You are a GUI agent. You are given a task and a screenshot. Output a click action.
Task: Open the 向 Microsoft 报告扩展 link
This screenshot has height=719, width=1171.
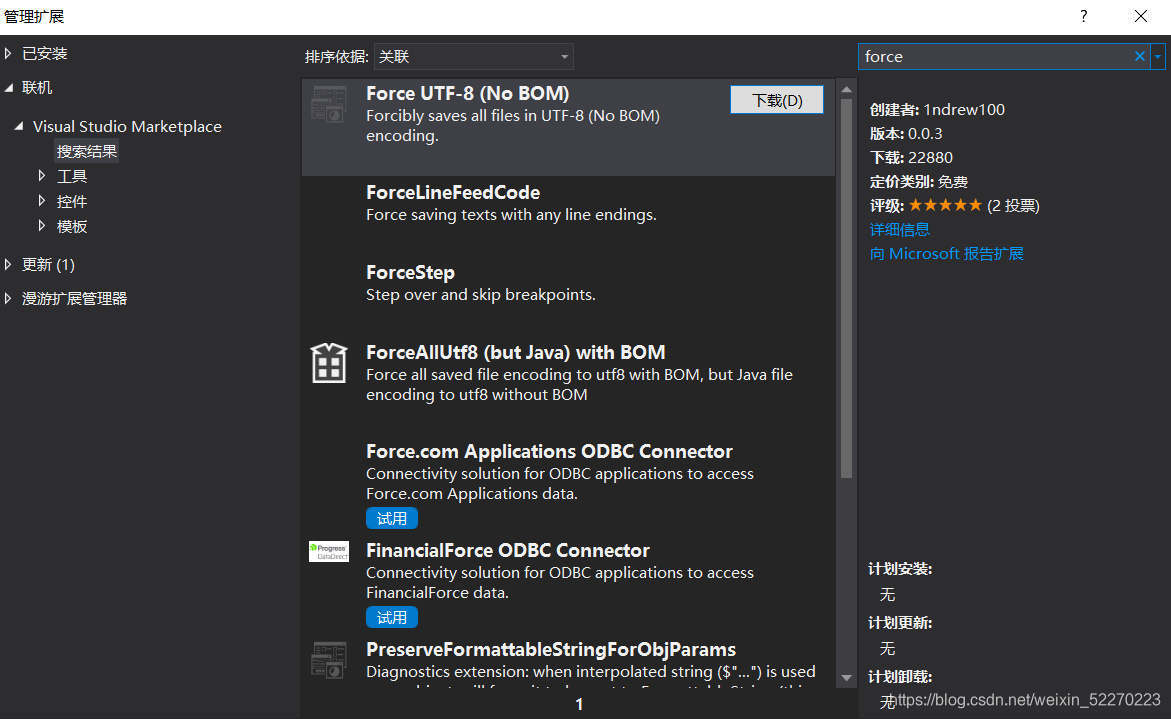click(946, 254)
